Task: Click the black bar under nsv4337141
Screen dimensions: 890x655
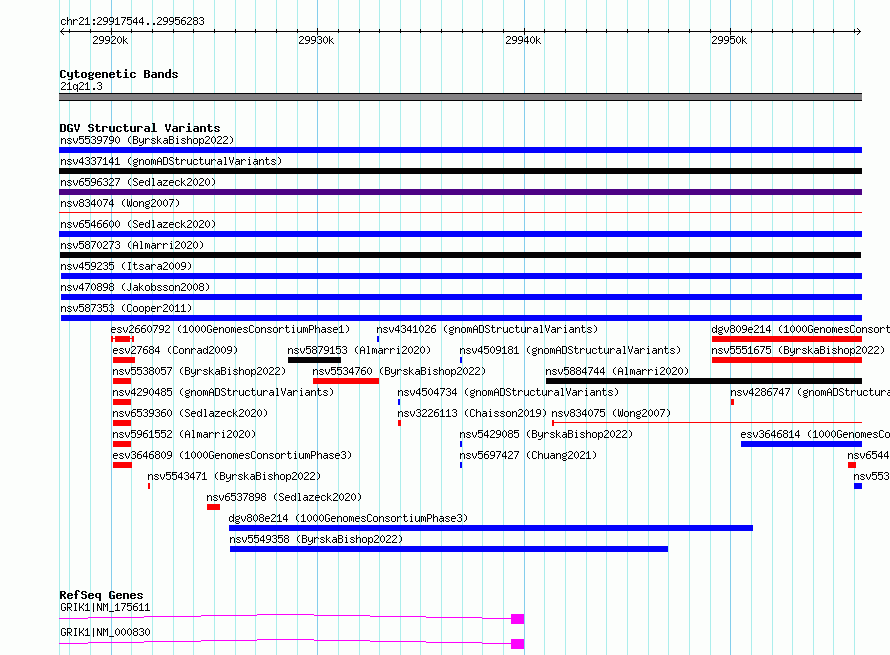Action: [460, 171]
